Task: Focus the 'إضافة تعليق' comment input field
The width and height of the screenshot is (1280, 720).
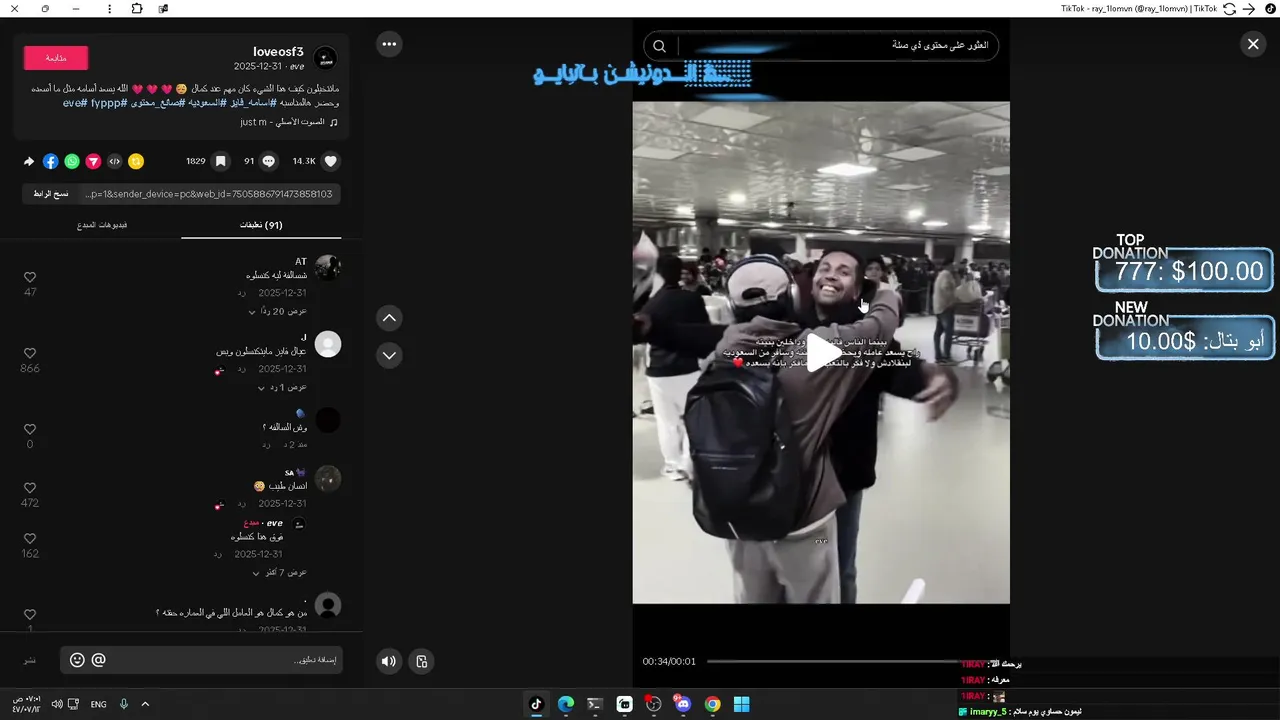Action: tap(222, 660)
